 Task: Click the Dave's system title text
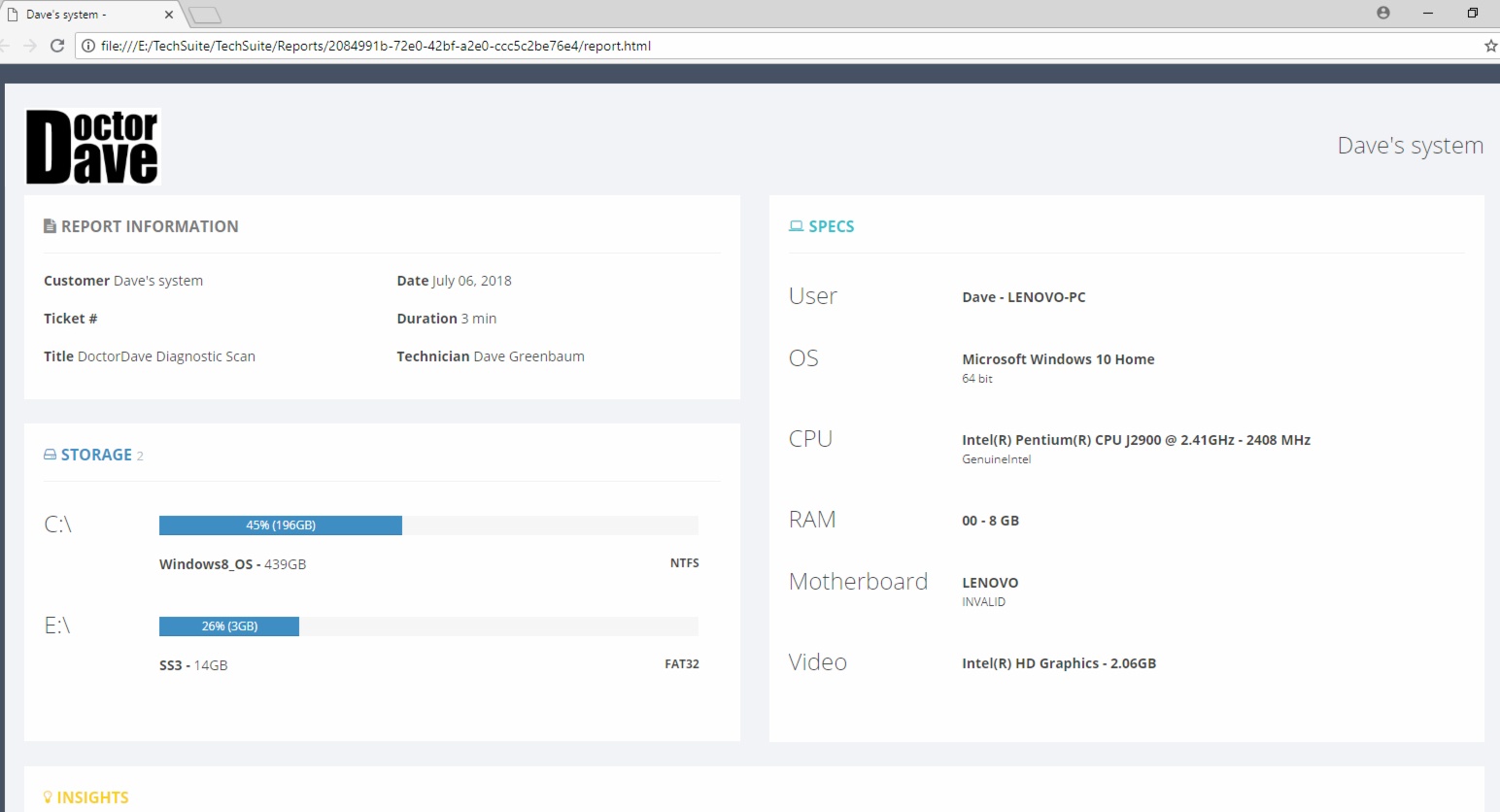coord(1410,146)
